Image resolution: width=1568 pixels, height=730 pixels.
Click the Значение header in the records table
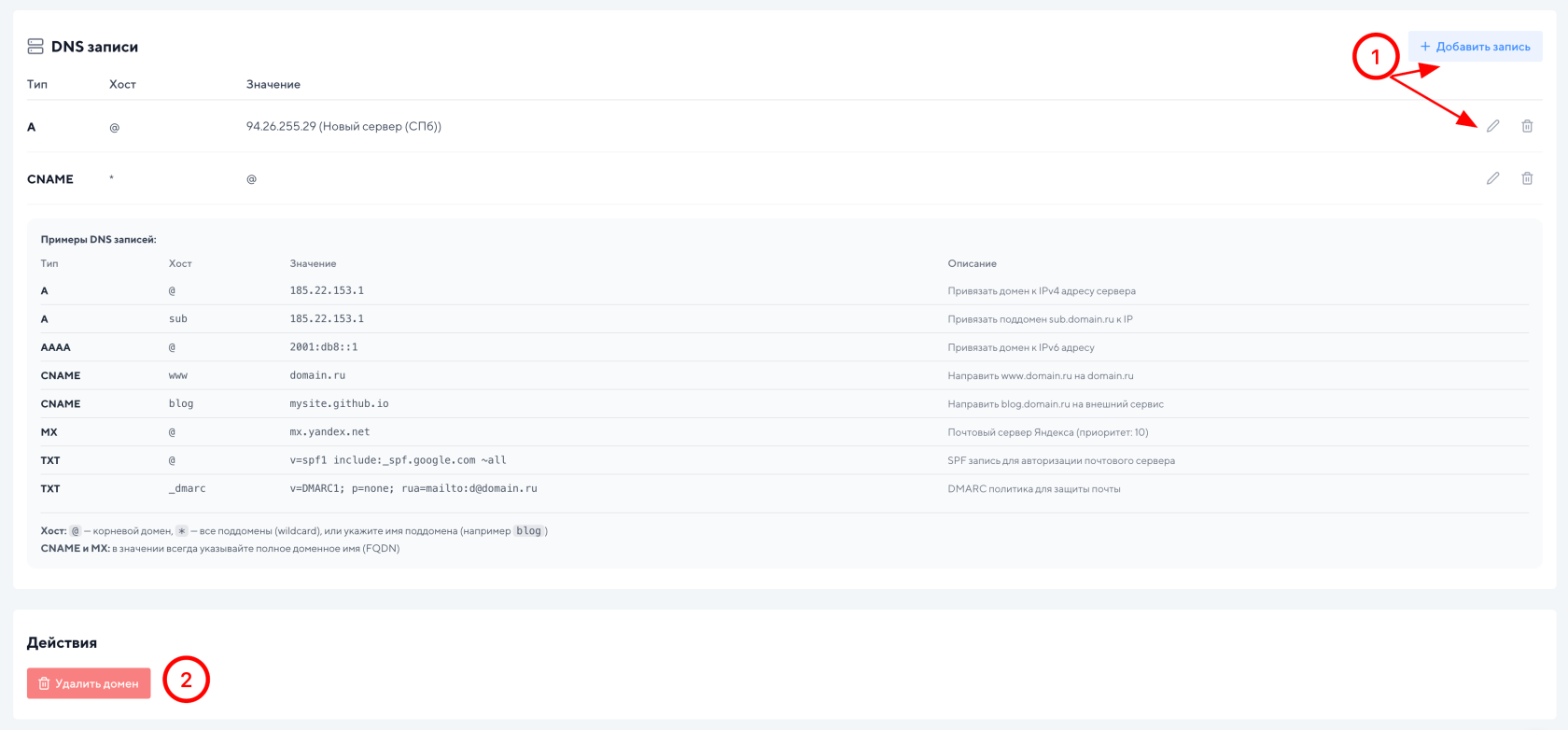273,84
